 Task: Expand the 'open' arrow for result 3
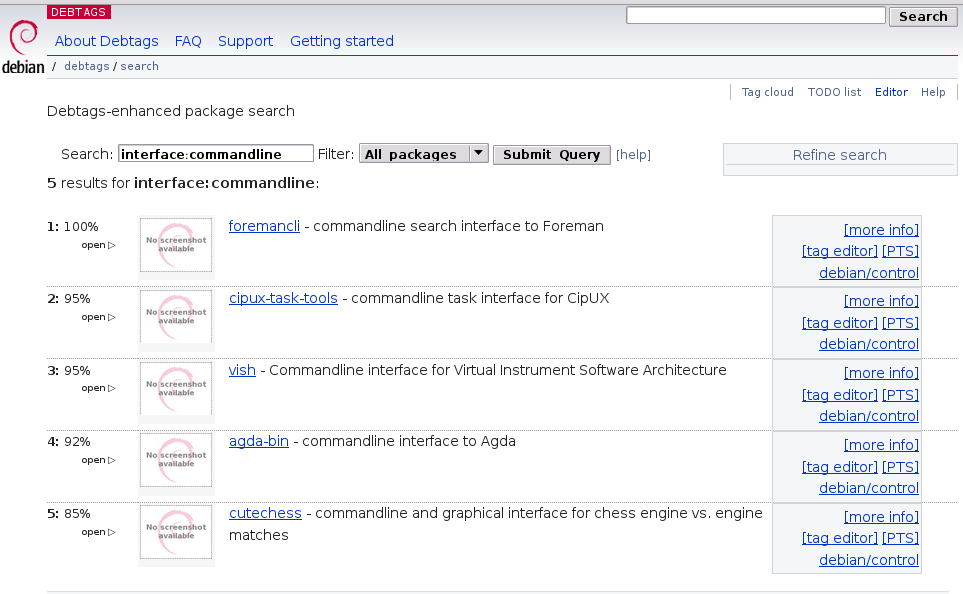click(98, 389)
